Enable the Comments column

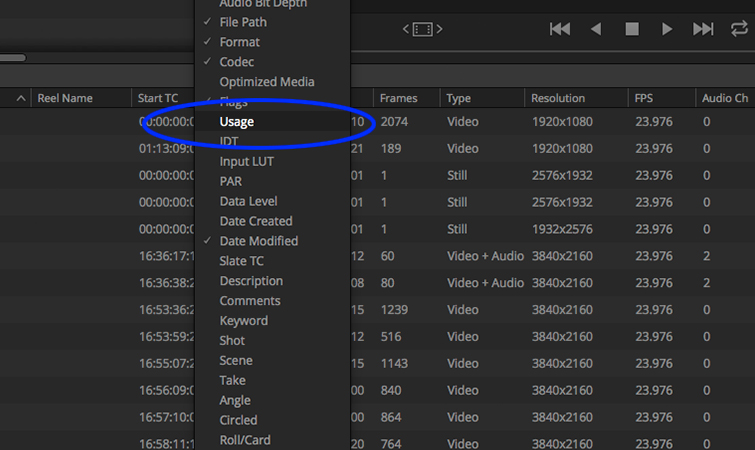pyautogui.click(x=272, y=301)
